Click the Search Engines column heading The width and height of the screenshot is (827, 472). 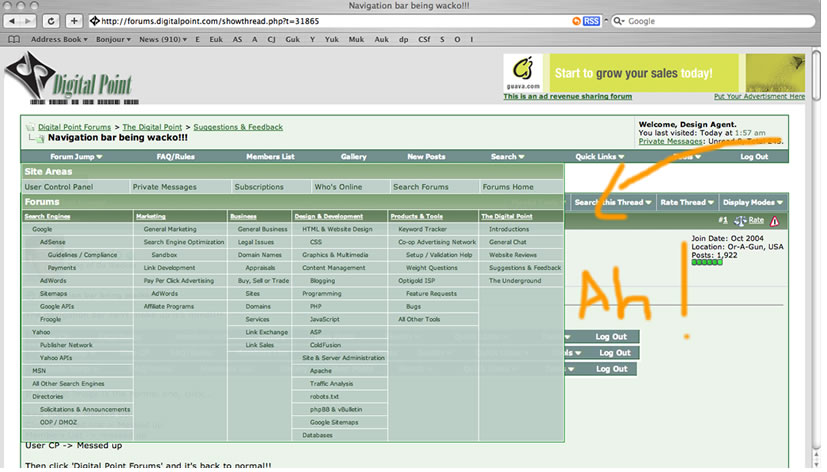click(47, 216)
